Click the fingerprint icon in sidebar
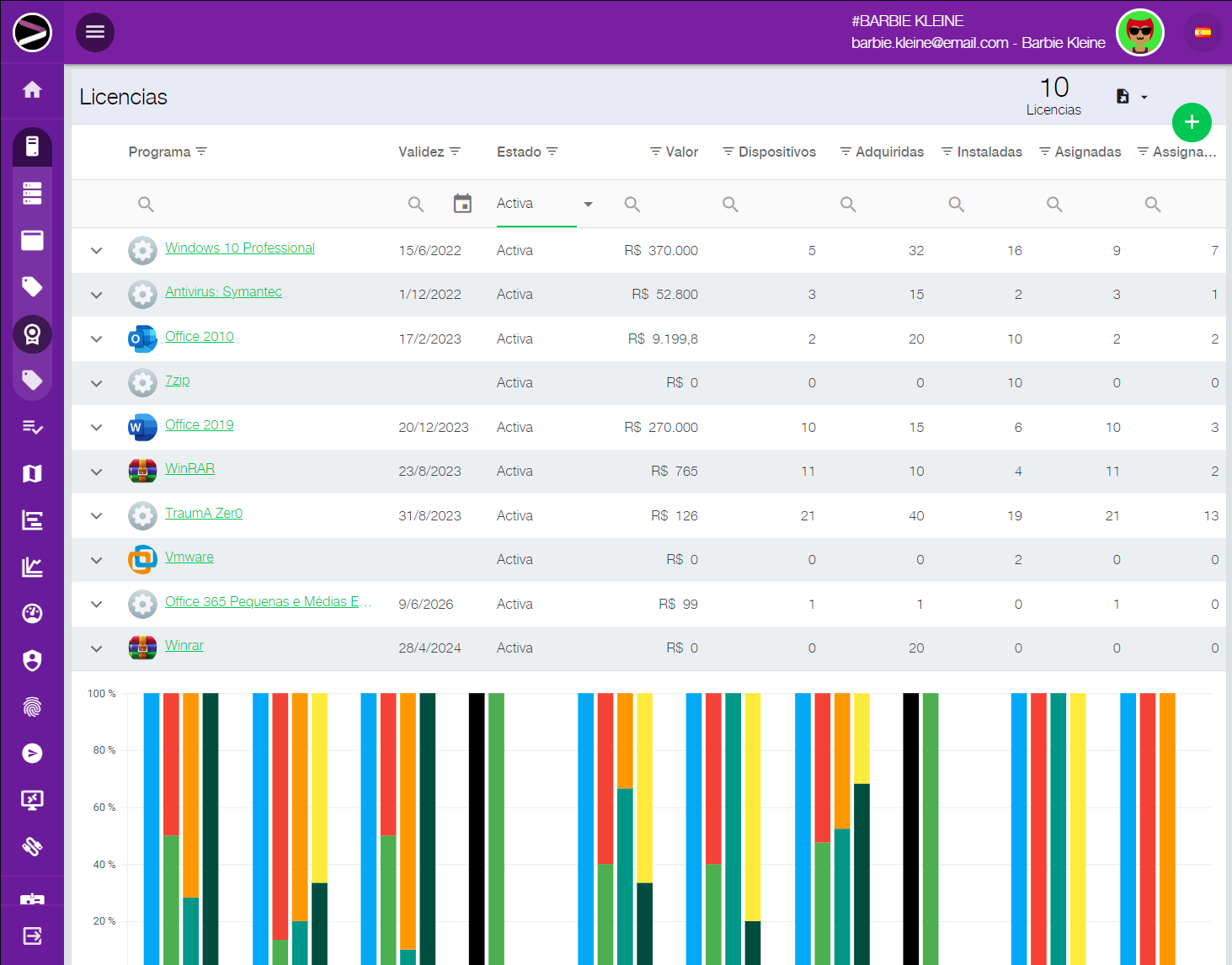Image resolution: width=1232 pixels, height=965 pixels. click(x=32, y=707)
